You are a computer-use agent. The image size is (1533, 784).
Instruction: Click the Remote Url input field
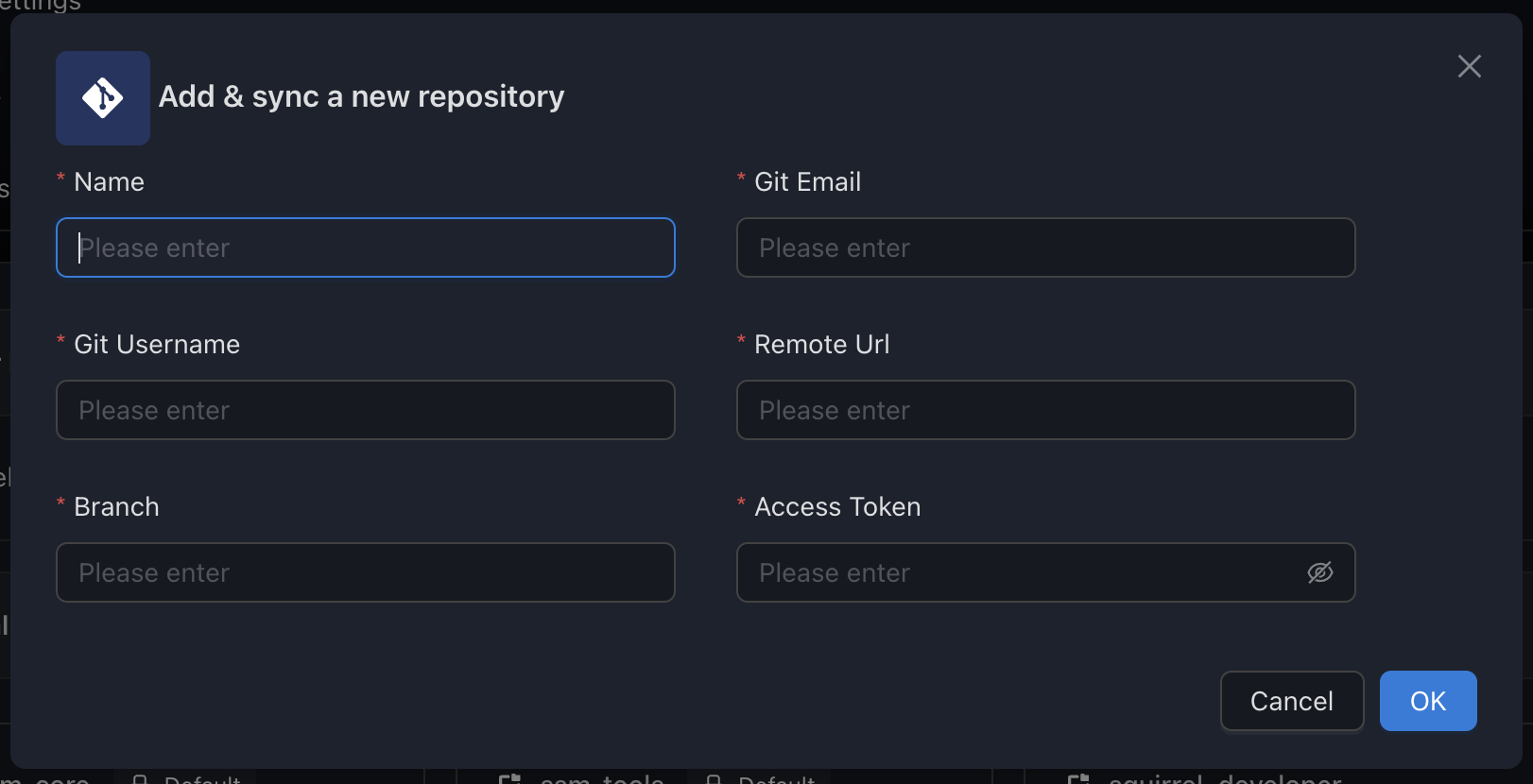click(x=1046, y=410)
